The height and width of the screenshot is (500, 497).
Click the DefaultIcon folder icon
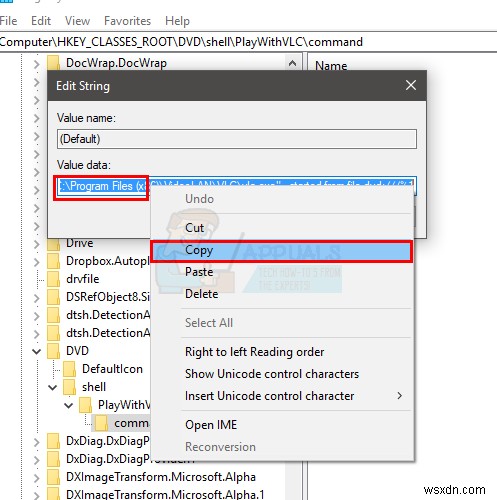70,369
